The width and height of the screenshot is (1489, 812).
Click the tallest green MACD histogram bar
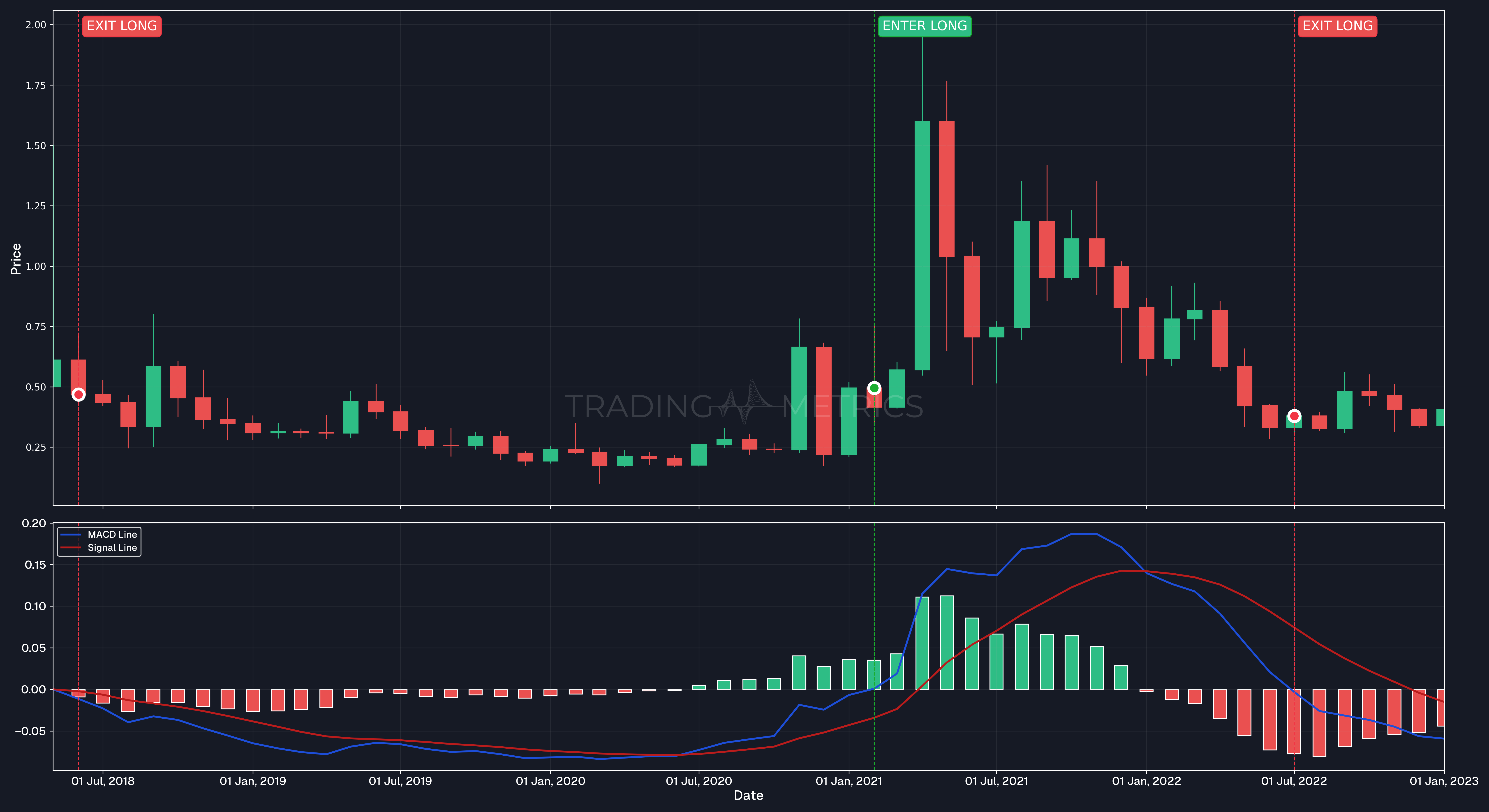[x=947, y=643]
